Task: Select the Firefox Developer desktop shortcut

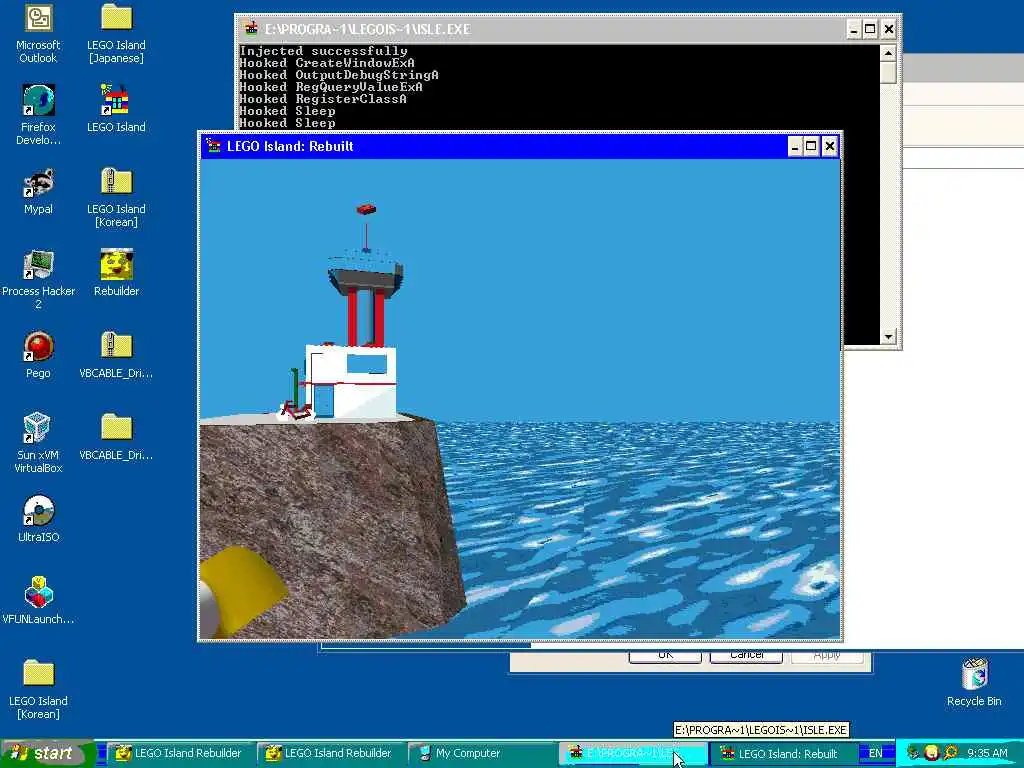Action: click(x=38, y=115)
